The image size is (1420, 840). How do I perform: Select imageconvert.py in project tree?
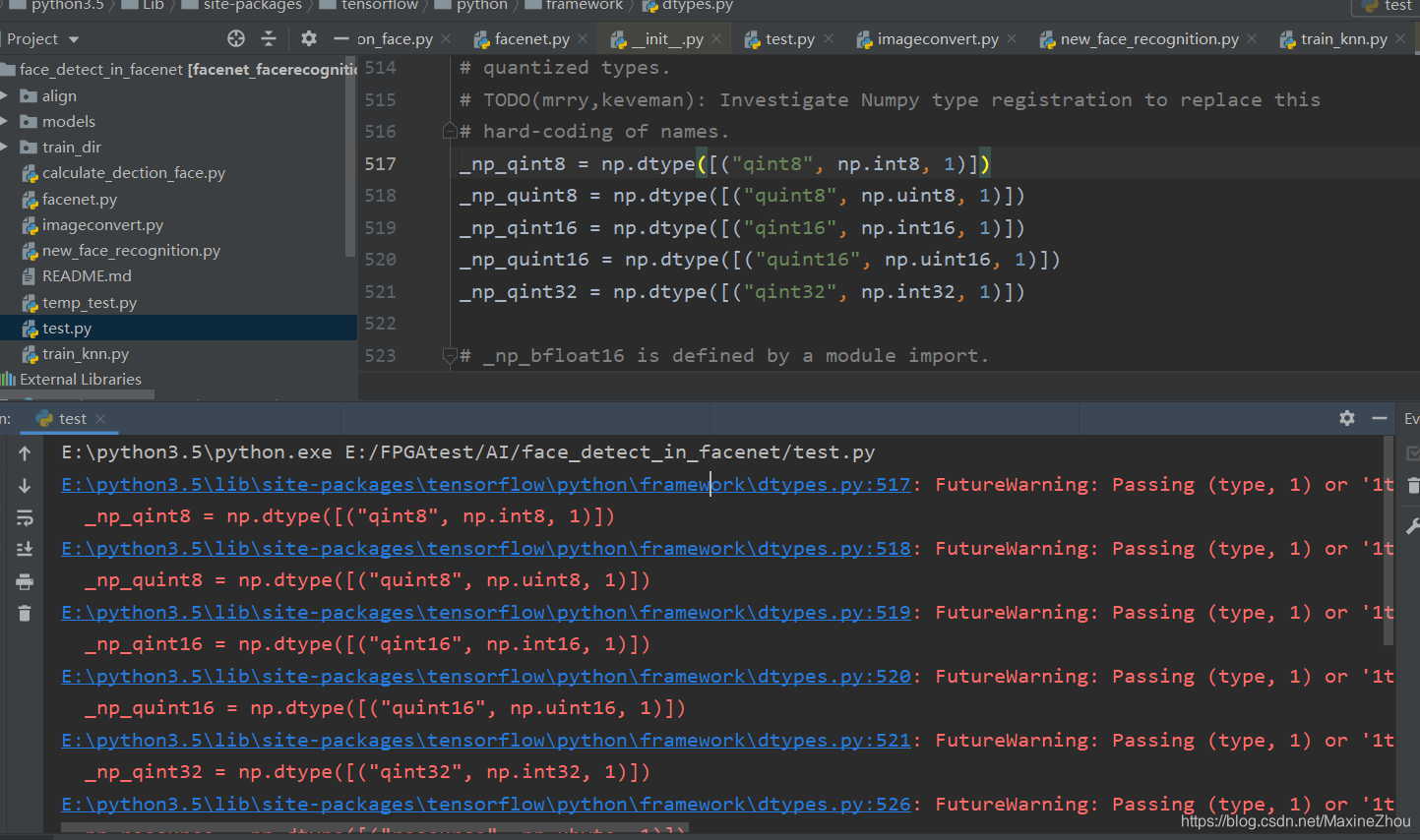102,224
